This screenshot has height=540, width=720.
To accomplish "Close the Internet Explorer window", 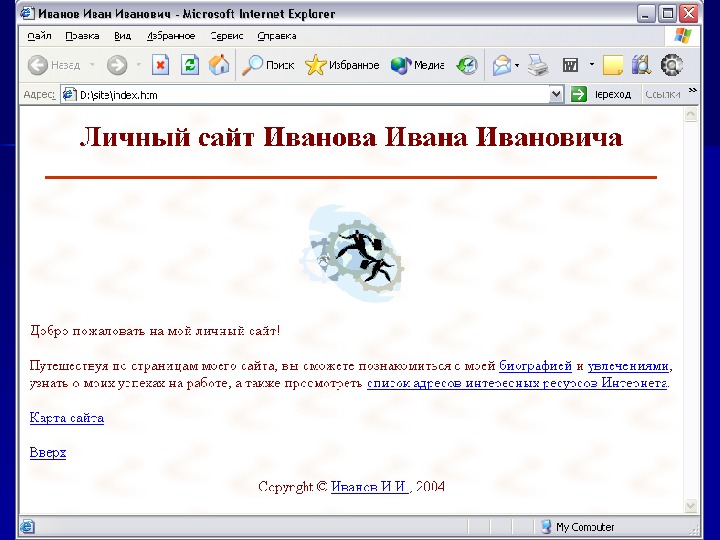I will click(689, 14).
